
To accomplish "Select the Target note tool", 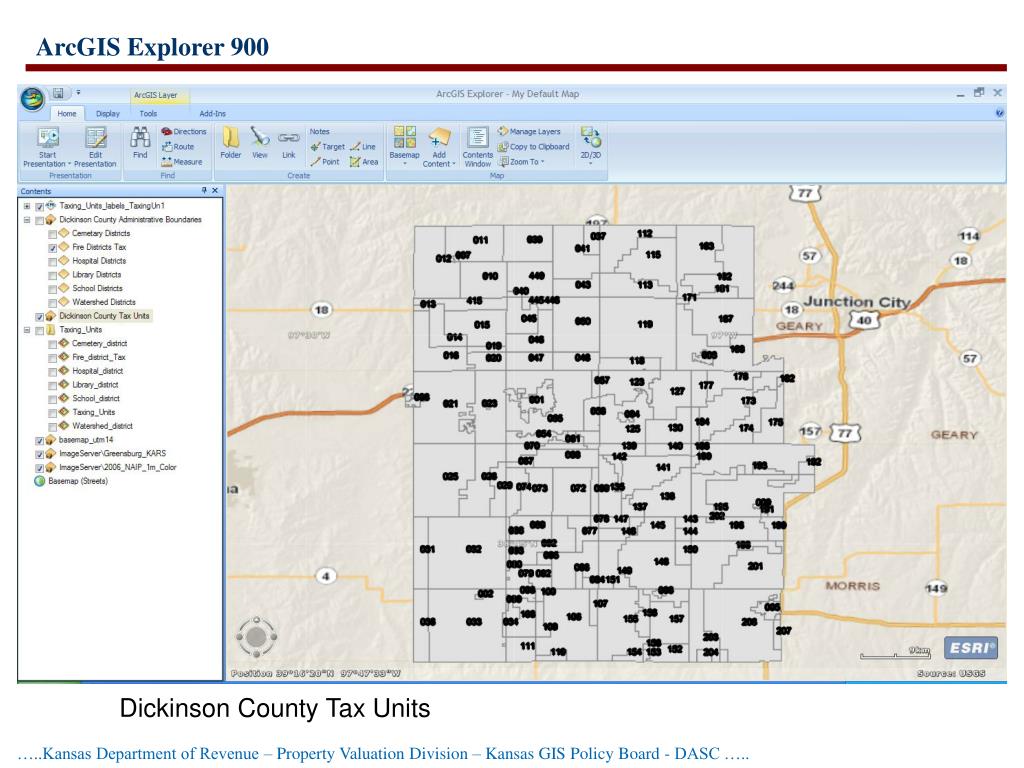I will pos(327,147).
